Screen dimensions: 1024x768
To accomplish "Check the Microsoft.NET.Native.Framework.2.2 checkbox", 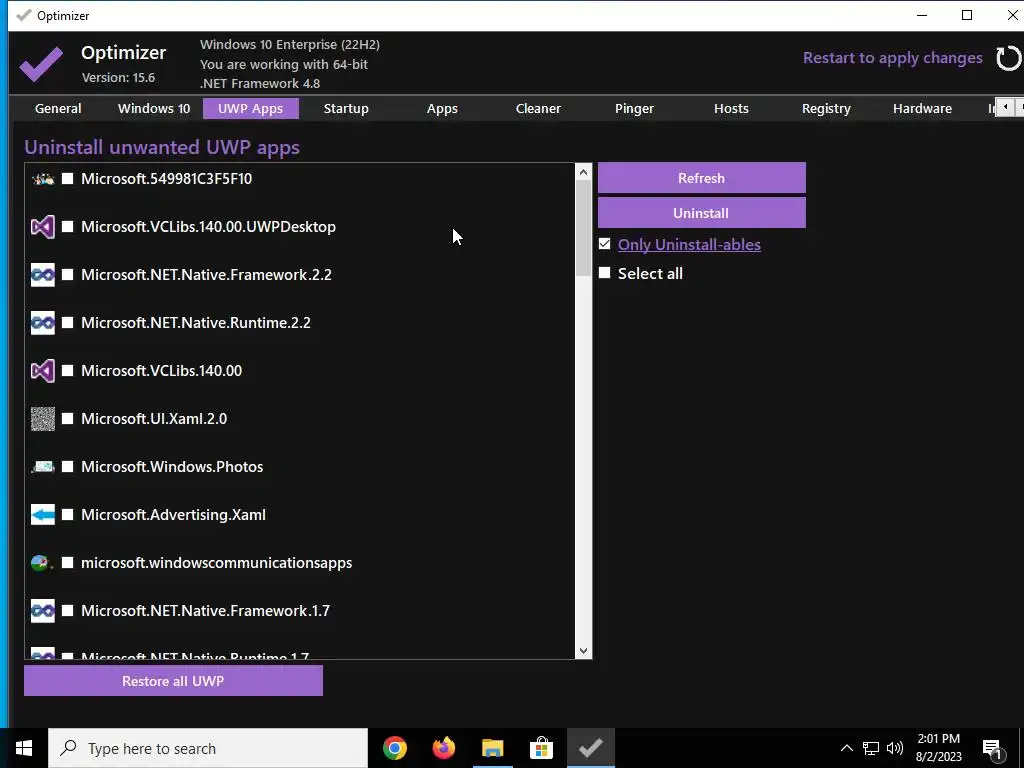I will pyautogui.click(x=67, y=275).
